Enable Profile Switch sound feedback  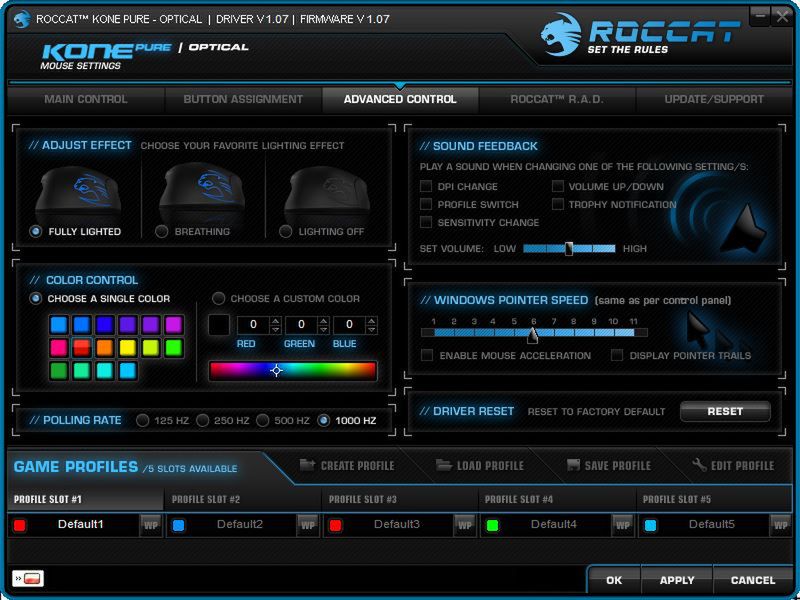tap(426, 204)
